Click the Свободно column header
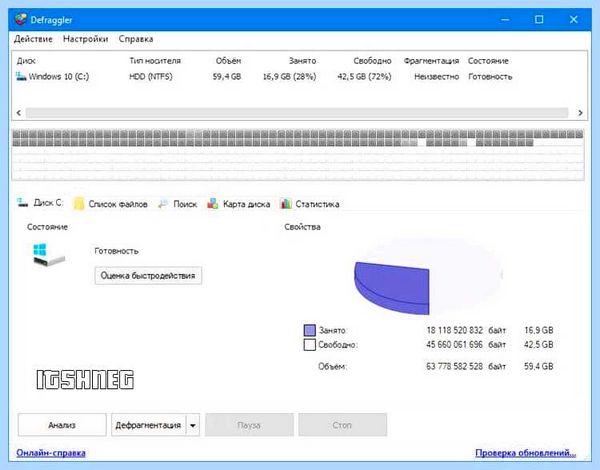Image resolution: width=600 pixels, height=470 pixels. click(x=372, y=61)
